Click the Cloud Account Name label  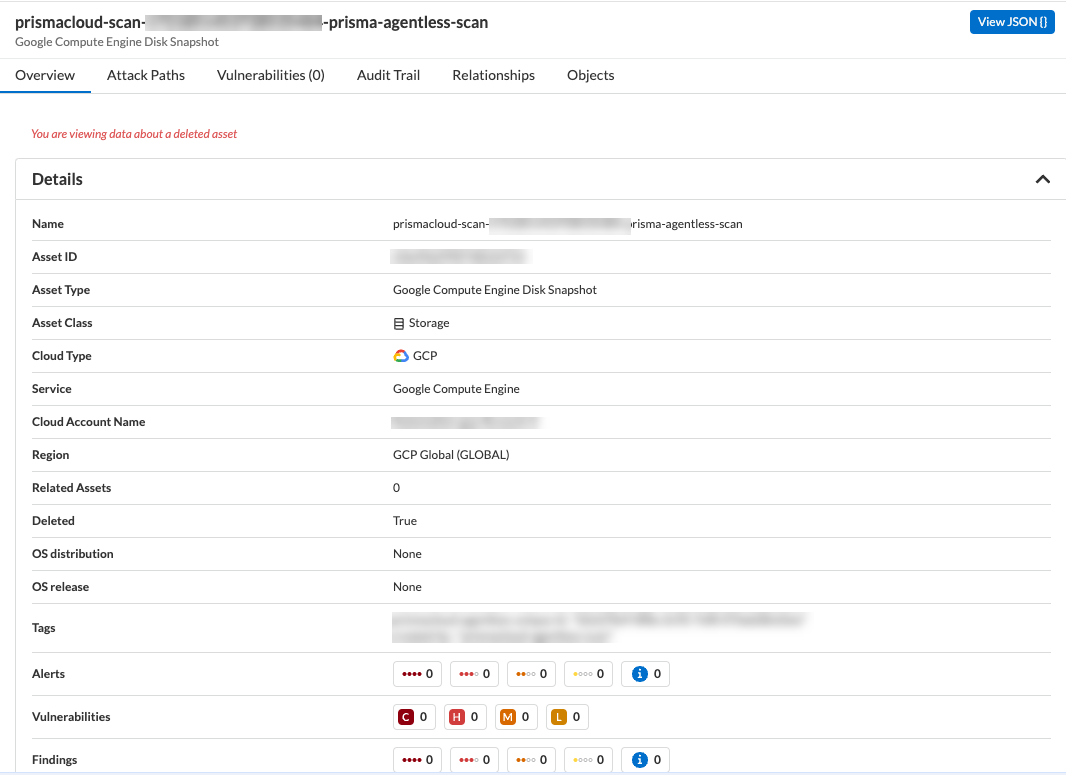88,422
